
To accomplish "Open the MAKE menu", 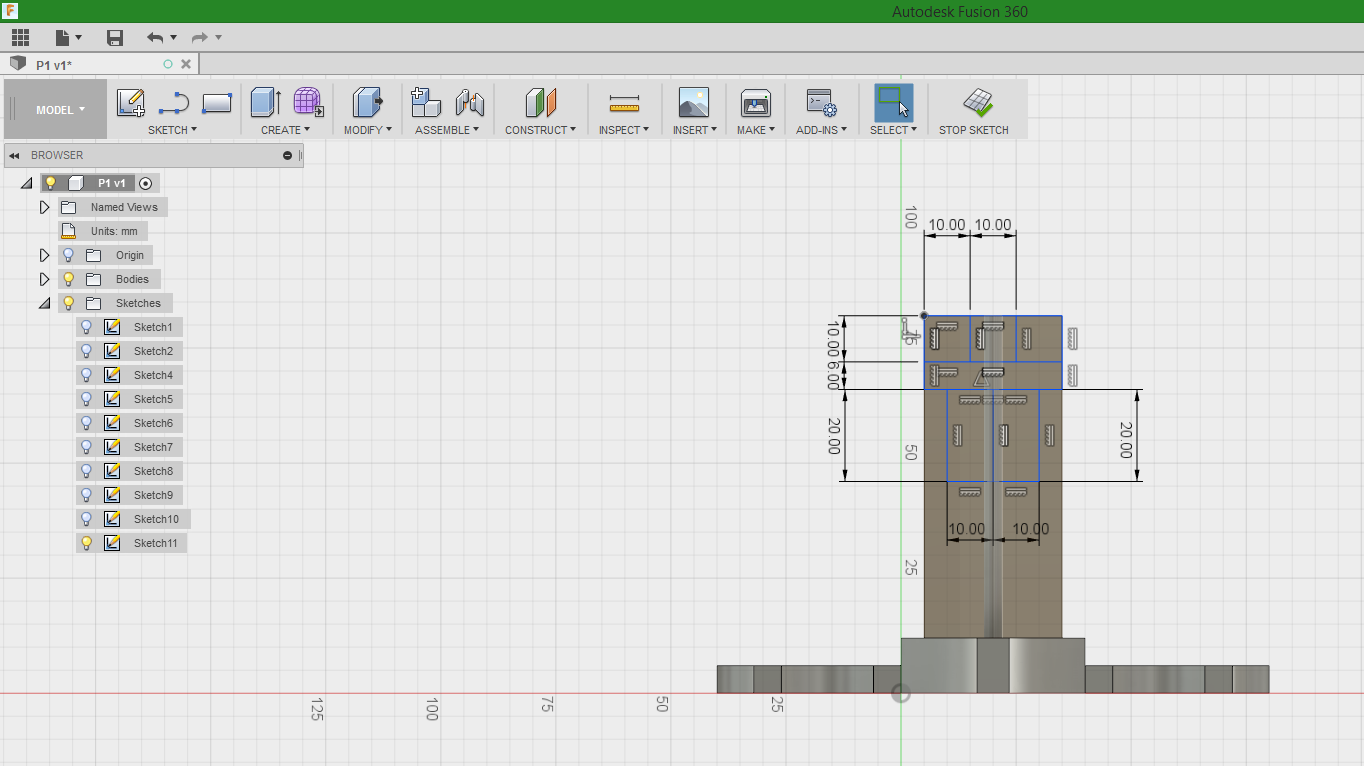I will tap(756, 130).
